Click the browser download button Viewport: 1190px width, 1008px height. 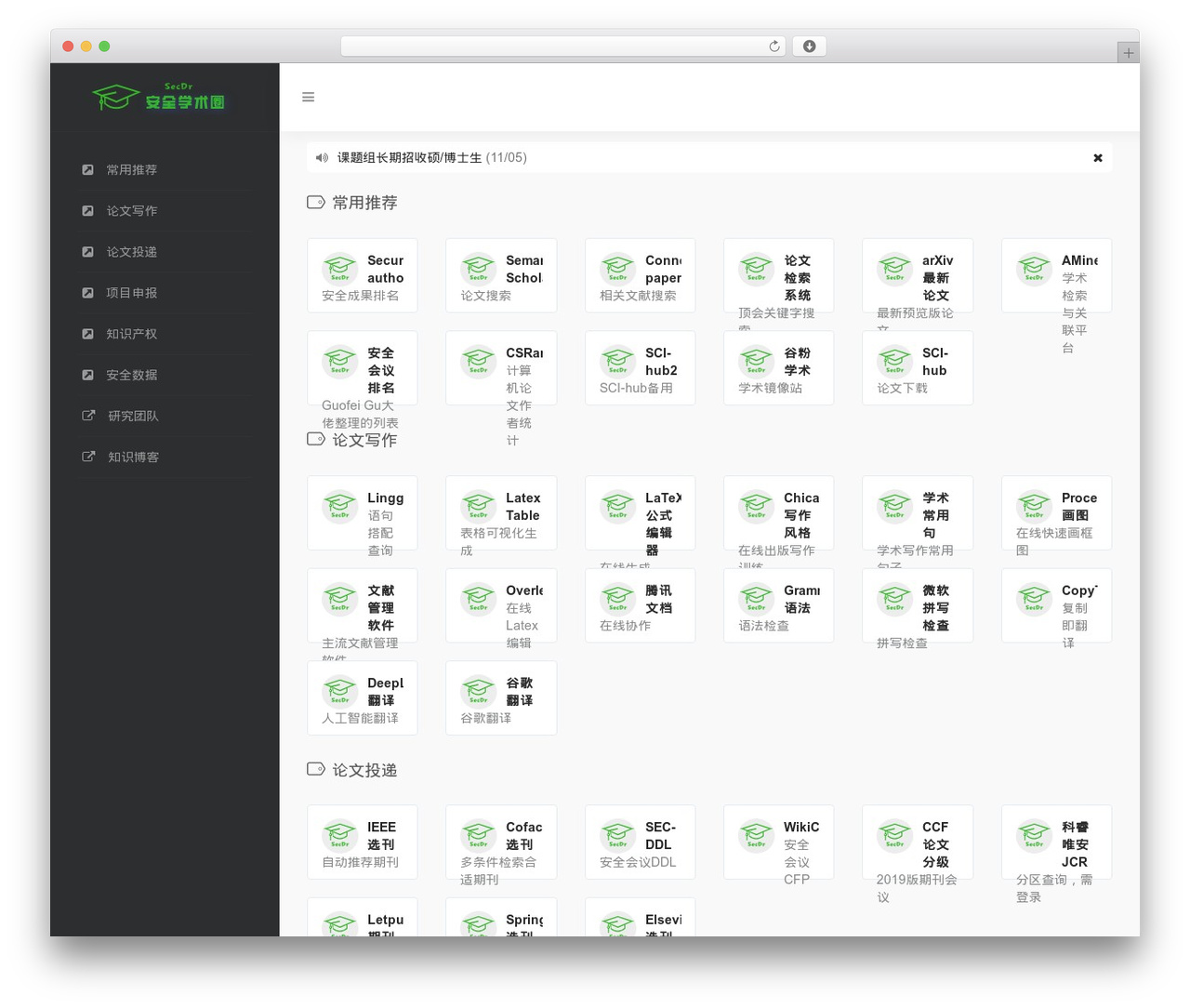(809, 46)
